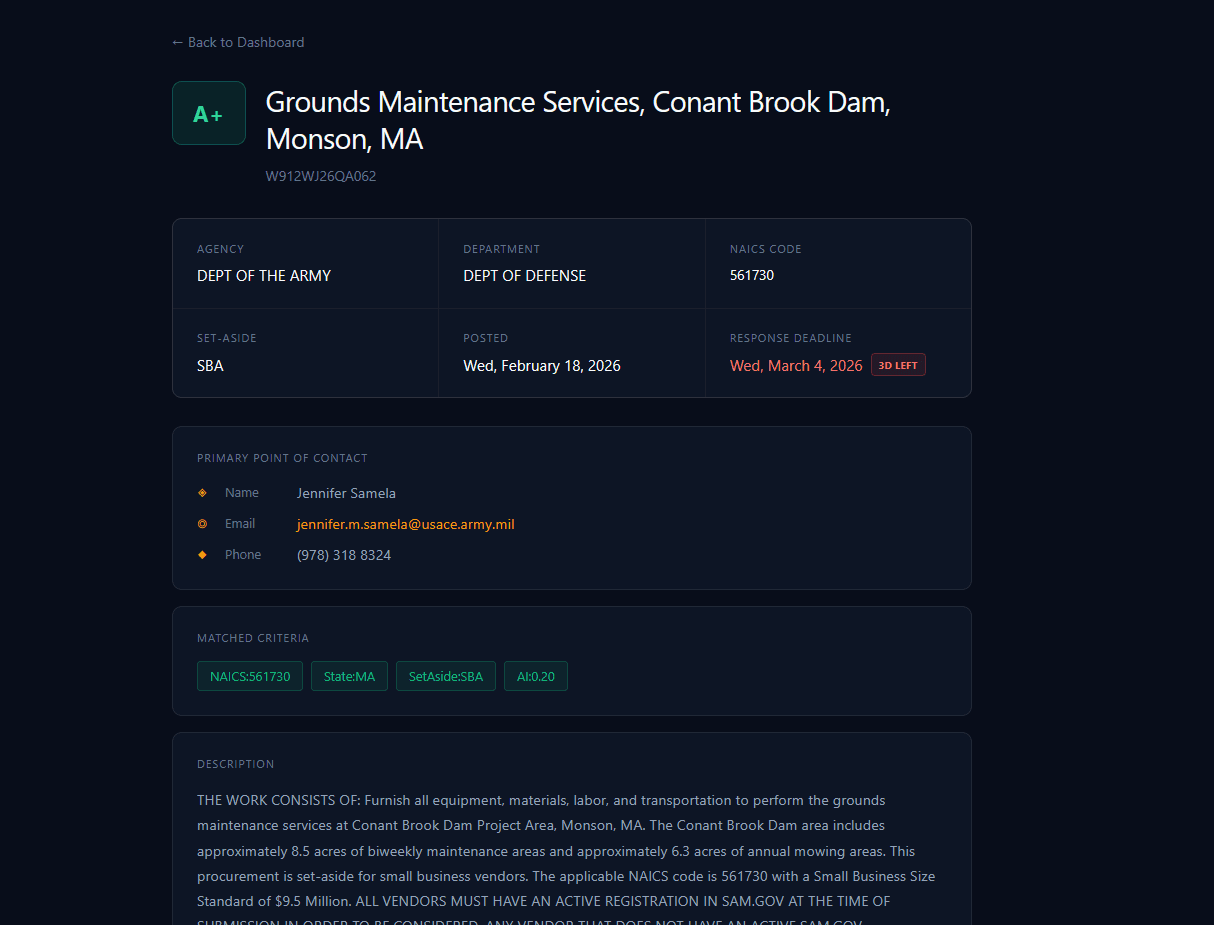The image size is (1214, 925).
Task: Click the orange diamond icon beside Phone
Action: tap(202, 554)
